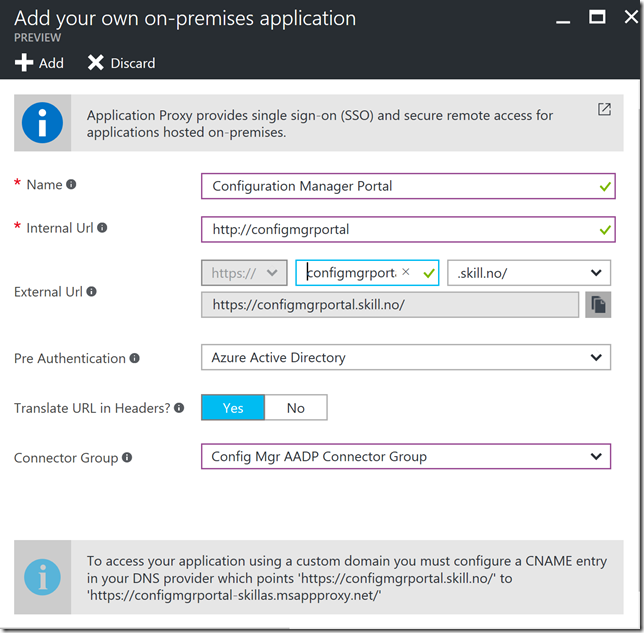Expand the Connector Group dropdown
The width and height of the screenshot is (644, 633).
click(x=405, y=457)
